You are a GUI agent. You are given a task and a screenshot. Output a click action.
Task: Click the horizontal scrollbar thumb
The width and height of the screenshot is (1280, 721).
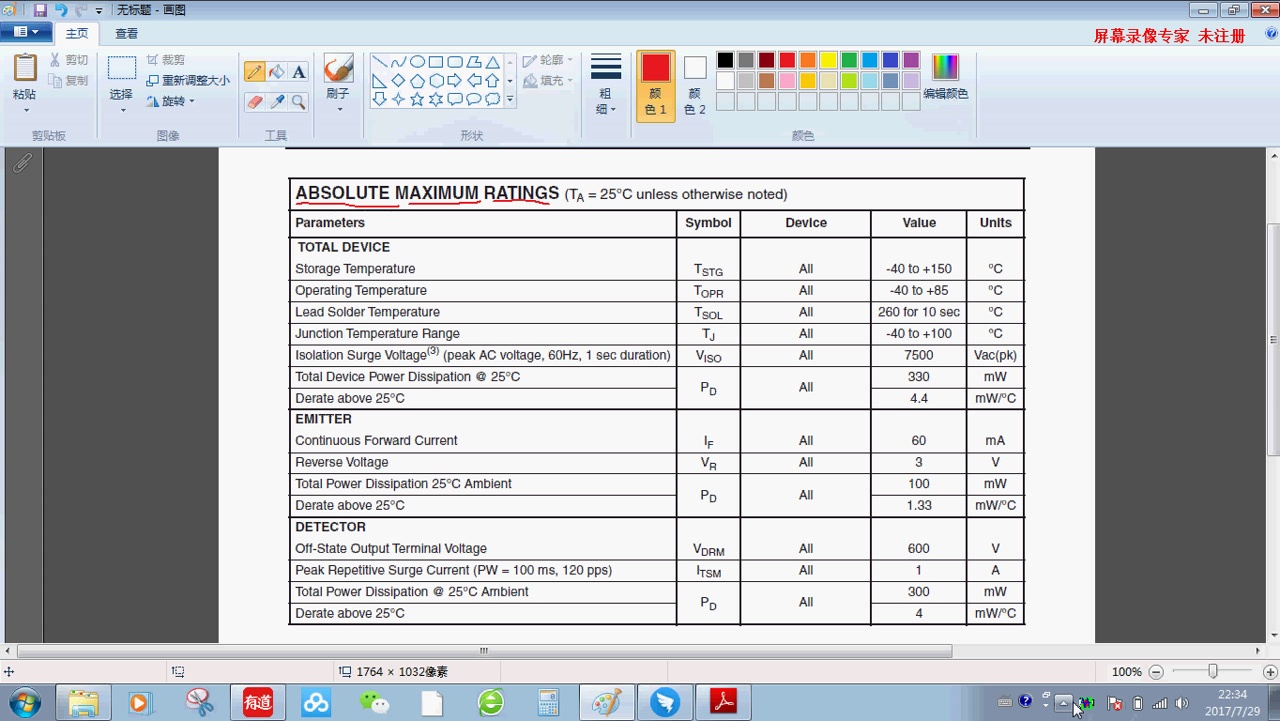click(484, 651)
